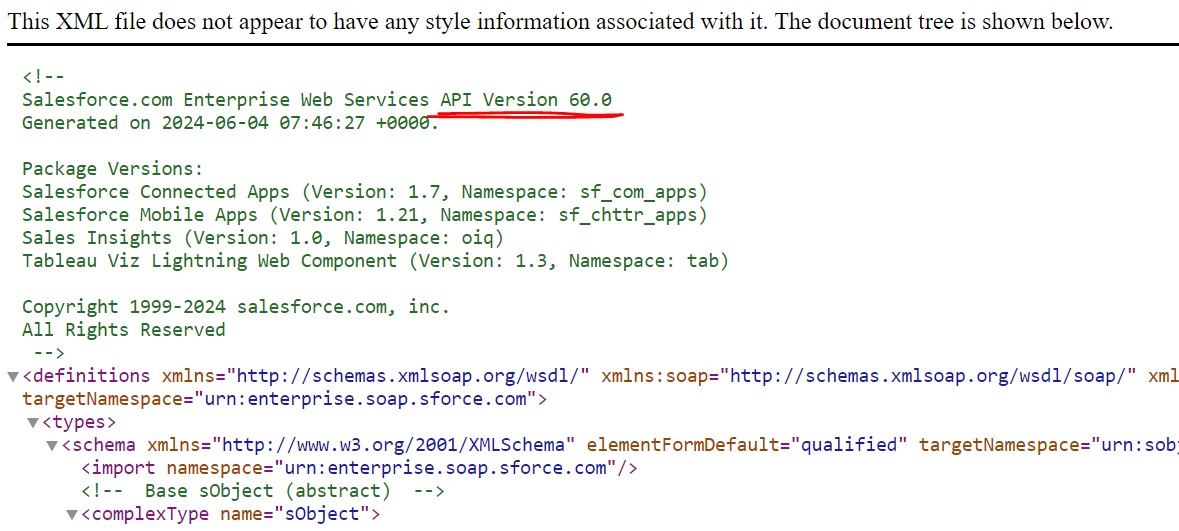Collapse the complexType sObject triangle
Image resolution: width=1179 pixels, height=531 pixels.
tap(72, 515)
